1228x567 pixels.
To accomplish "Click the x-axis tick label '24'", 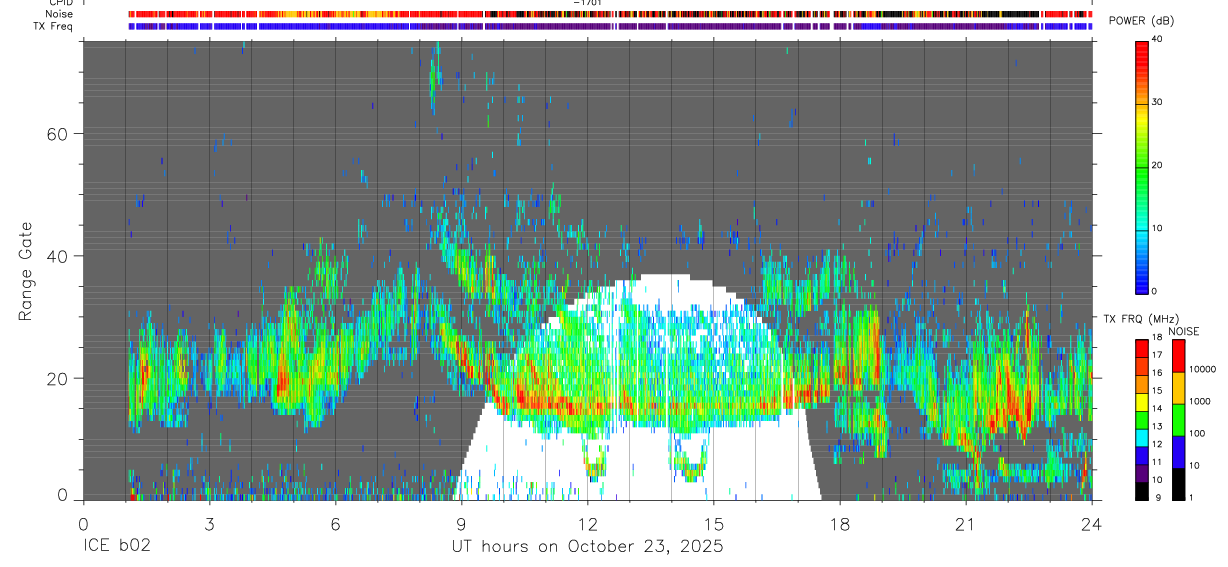I will (x=1092, y=523).
